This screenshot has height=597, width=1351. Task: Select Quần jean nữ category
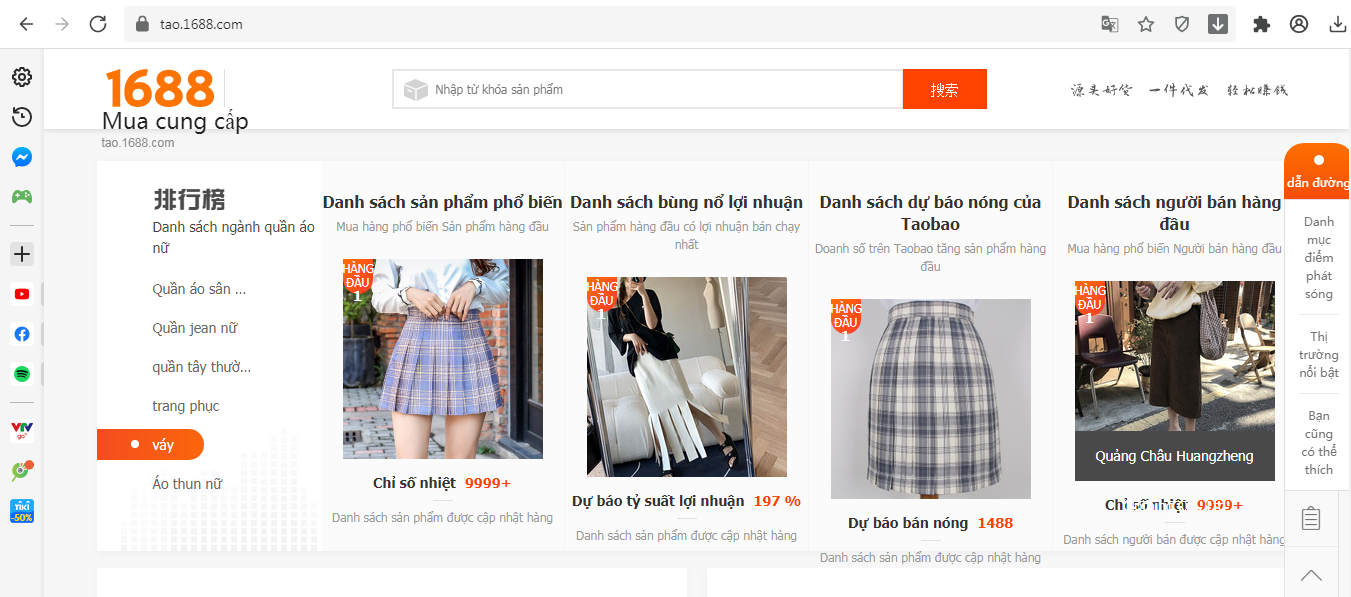pos(195,328)
